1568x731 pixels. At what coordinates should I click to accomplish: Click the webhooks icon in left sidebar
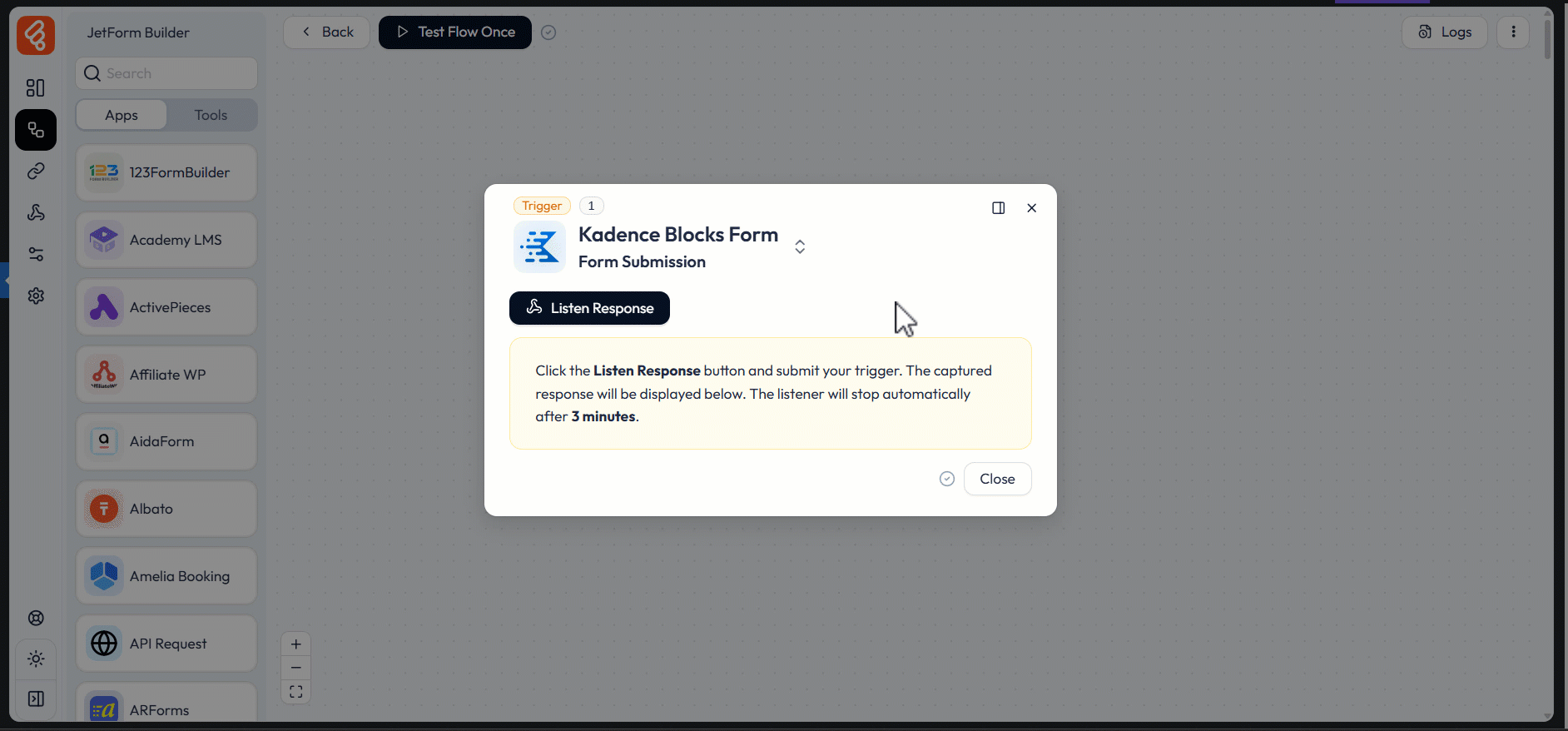[x=36, y=213]
